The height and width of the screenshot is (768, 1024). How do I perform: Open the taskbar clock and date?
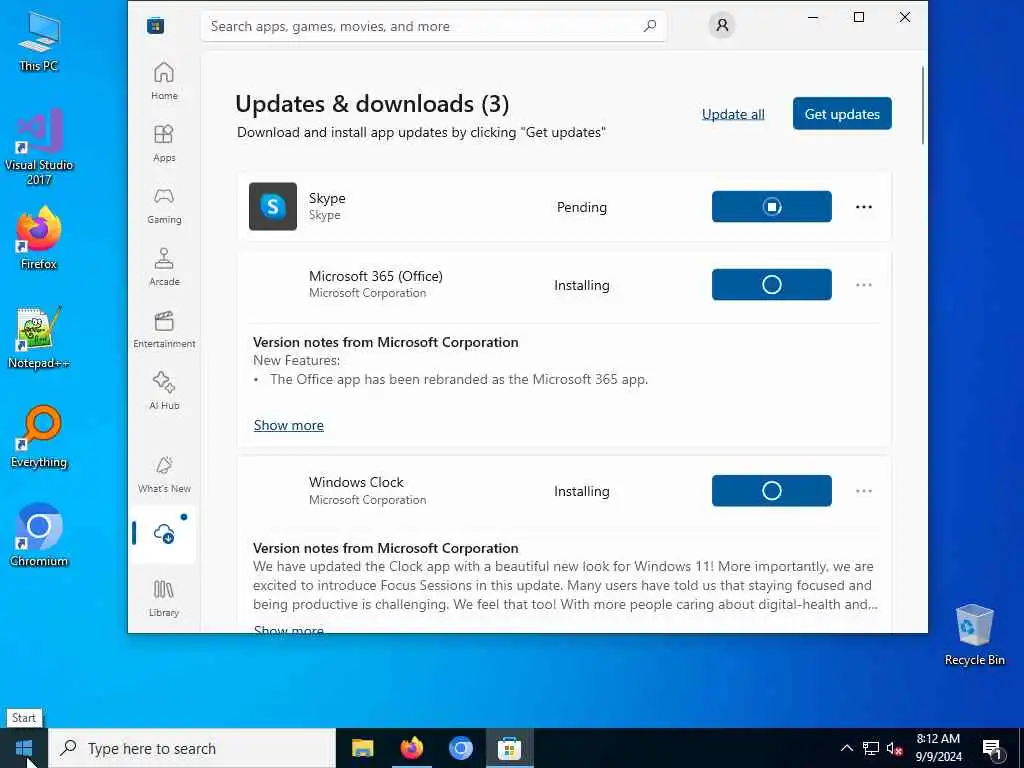pyautogui.click(x=938, y=748)
